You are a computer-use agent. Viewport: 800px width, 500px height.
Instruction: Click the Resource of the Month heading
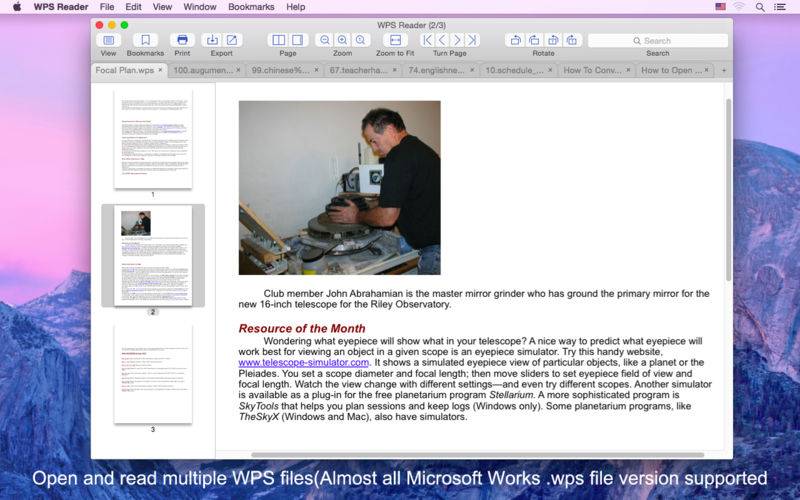302,329
